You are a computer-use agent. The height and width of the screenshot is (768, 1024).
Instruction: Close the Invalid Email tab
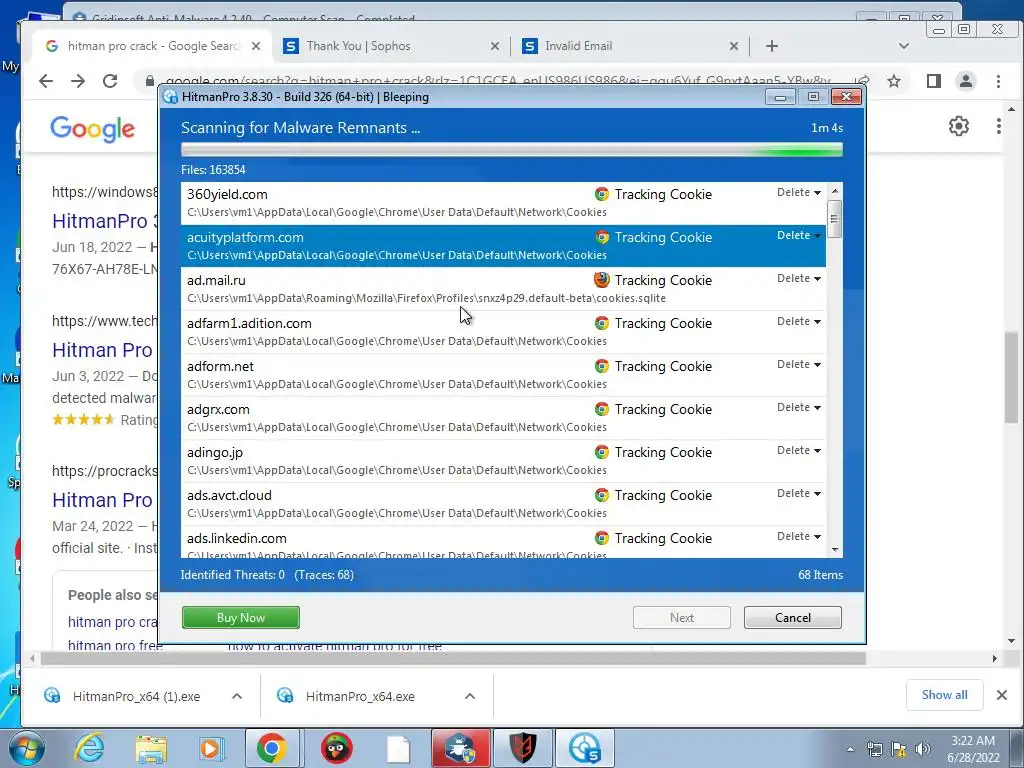(734, 46)
